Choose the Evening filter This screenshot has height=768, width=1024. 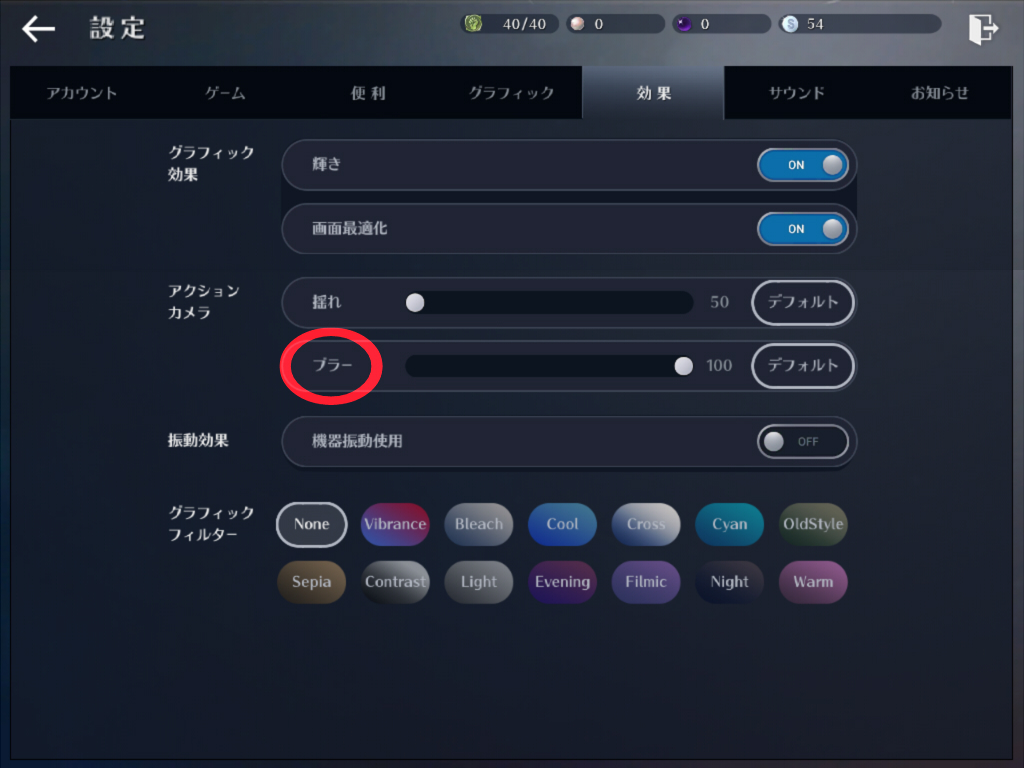click(562, 582)
